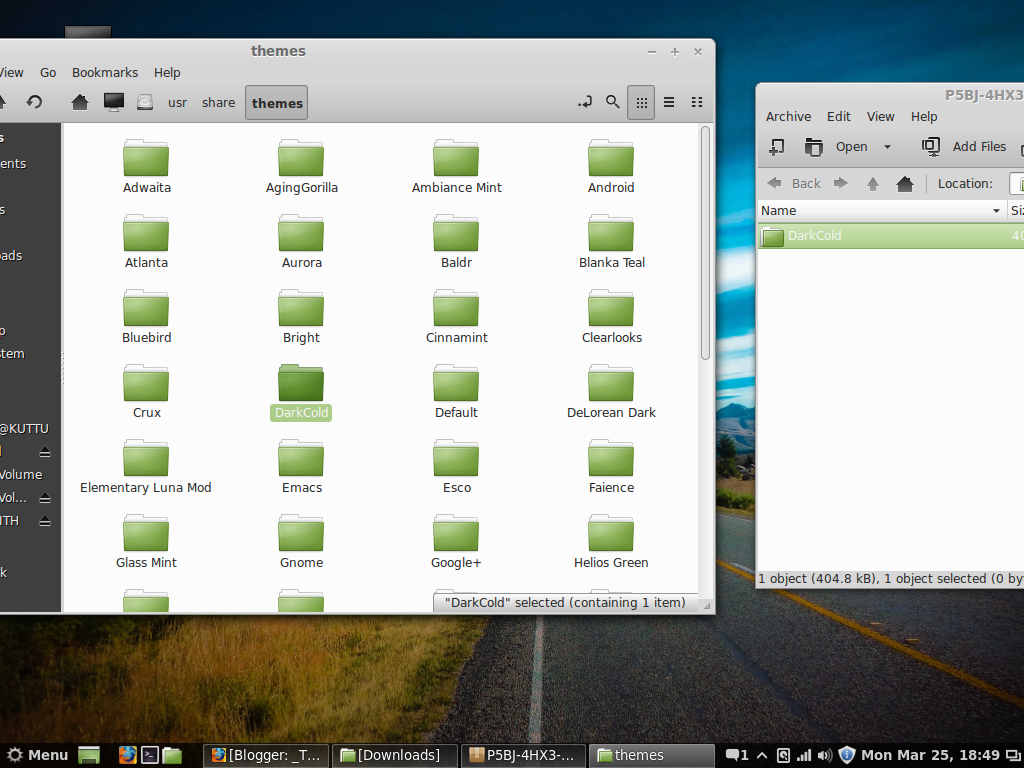Create a new archive in the archive manager

click(777, 146)
